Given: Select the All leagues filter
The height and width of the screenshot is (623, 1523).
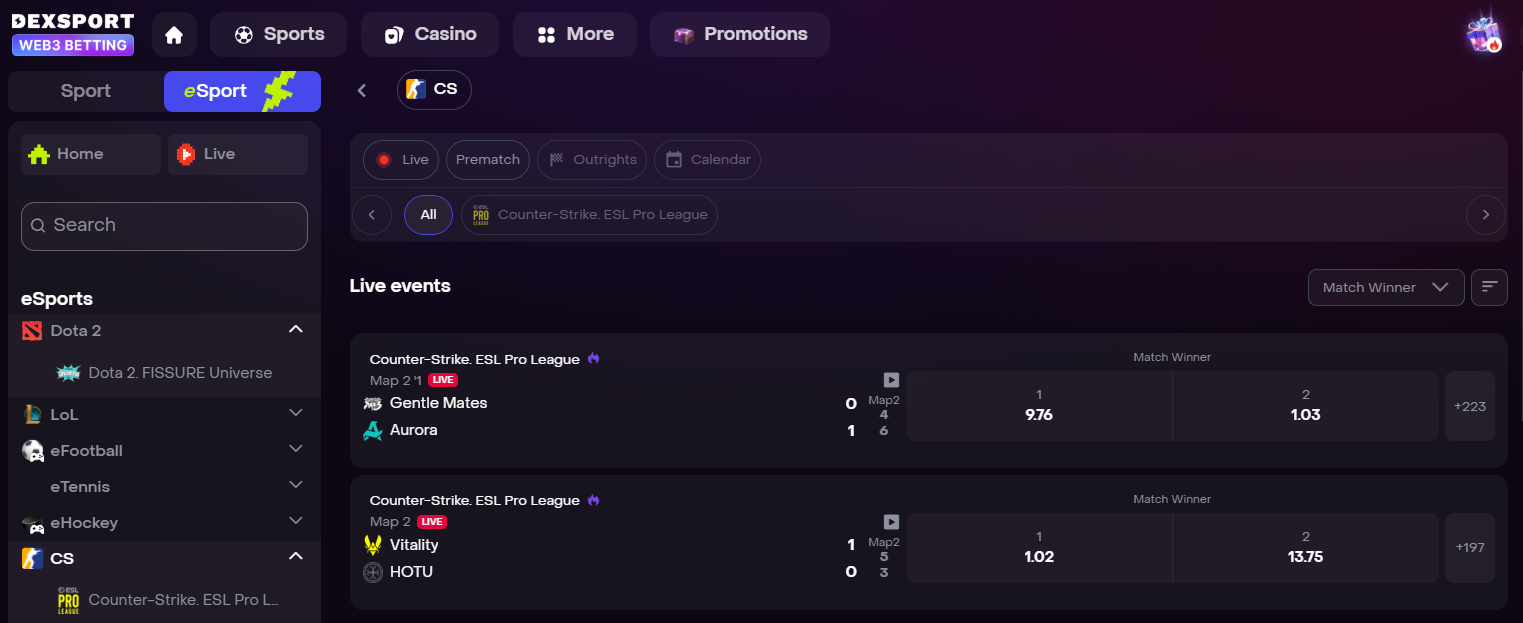Looking at the screenshot, I should (x=428, y=214).
